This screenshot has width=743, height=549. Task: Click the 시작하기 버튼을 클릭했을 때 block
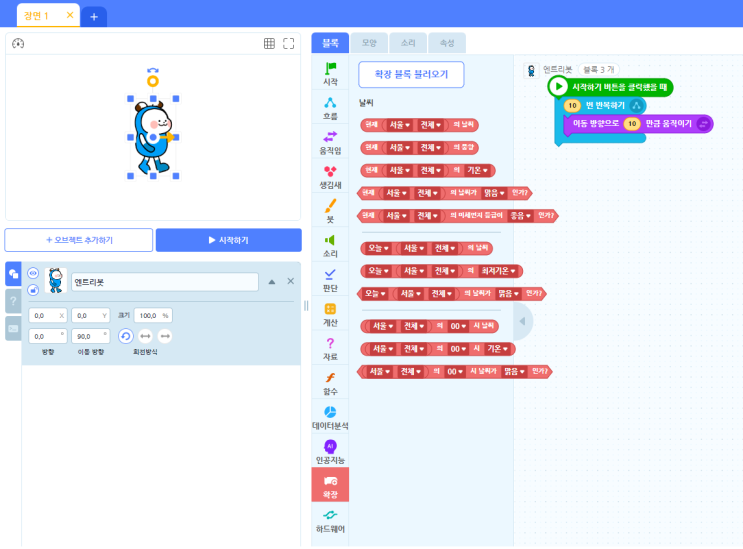pyautogui.click(x=610, y=87)
